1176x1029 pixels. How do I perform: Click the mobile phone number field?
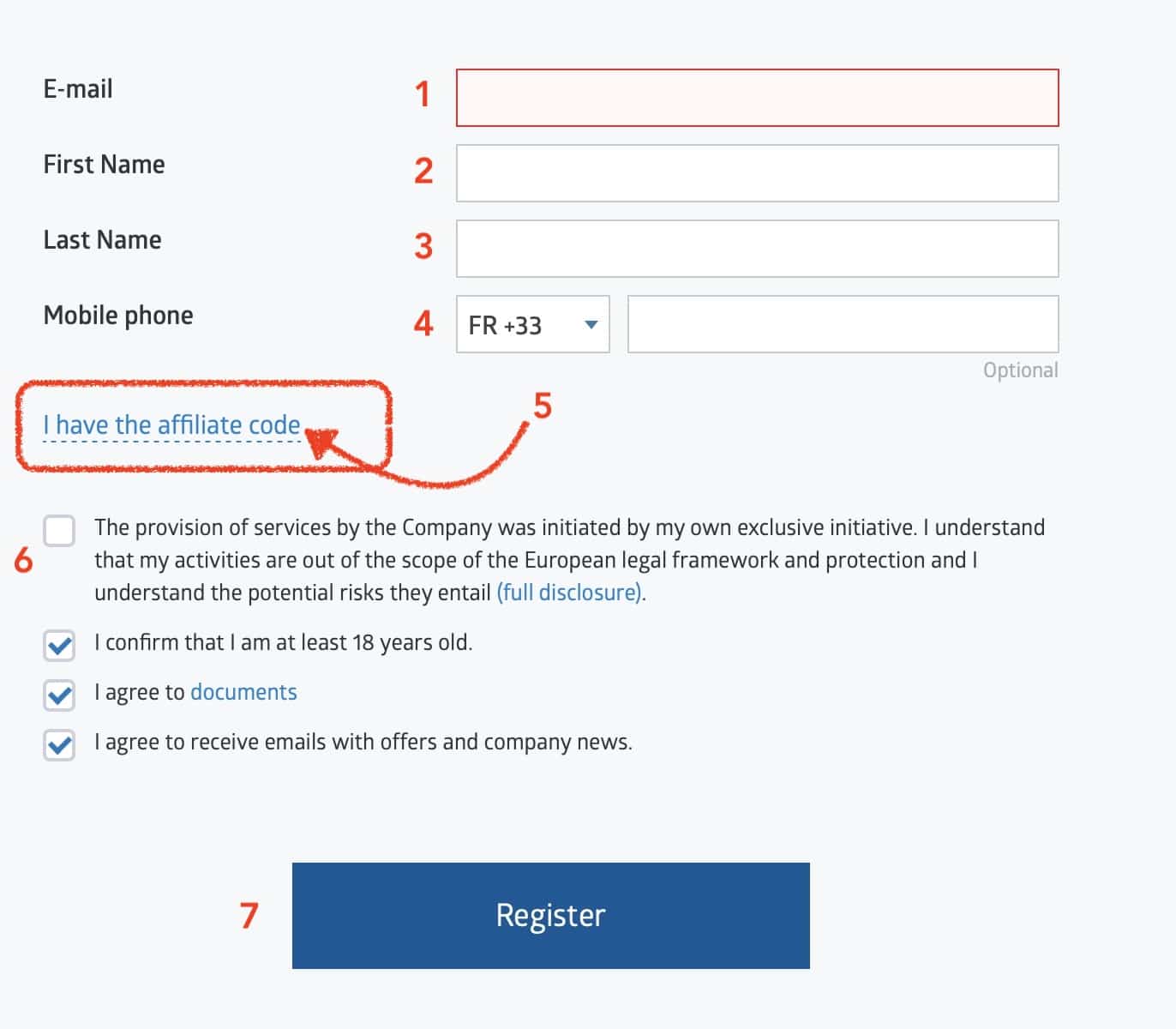point(843,324)
